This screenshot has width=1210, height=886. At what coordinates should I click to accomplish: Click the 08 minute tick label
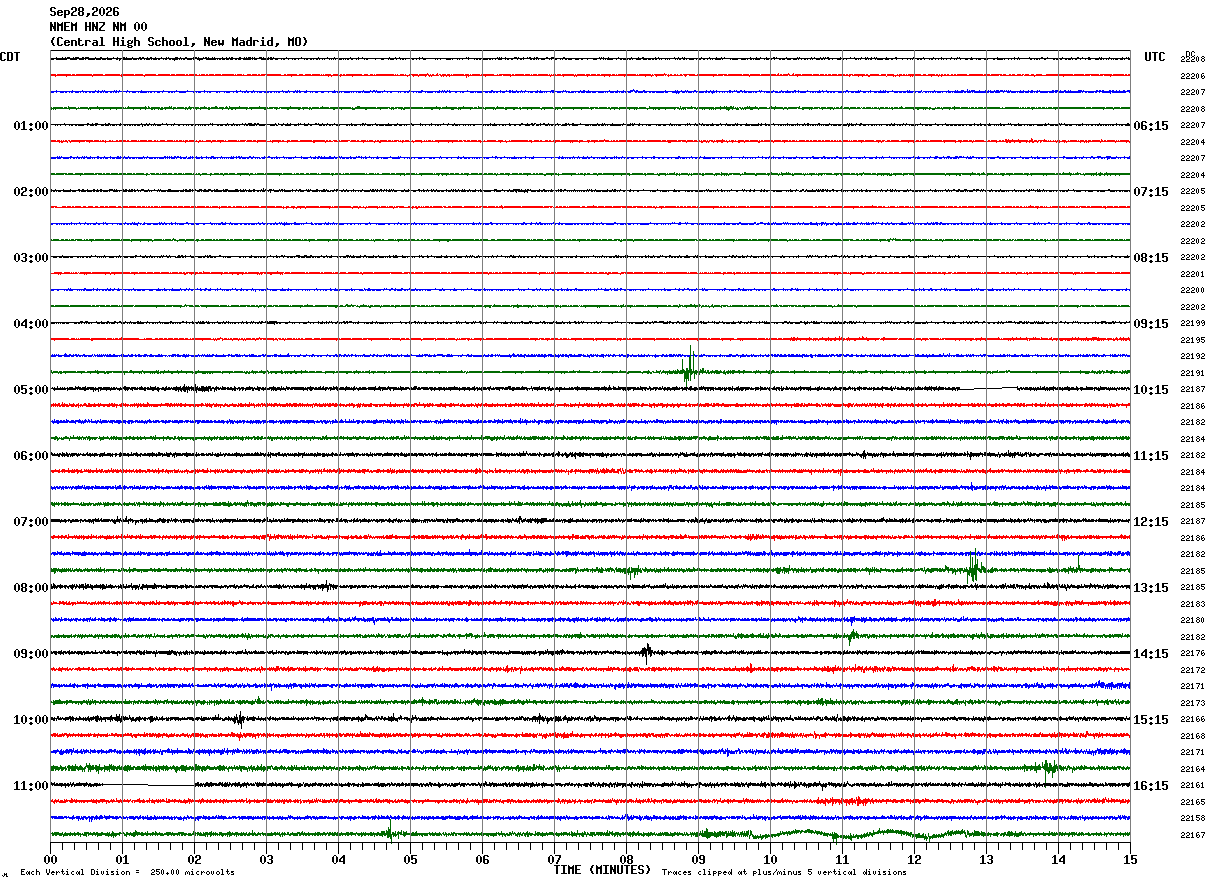pyautogui.click(x=626, y=859)
